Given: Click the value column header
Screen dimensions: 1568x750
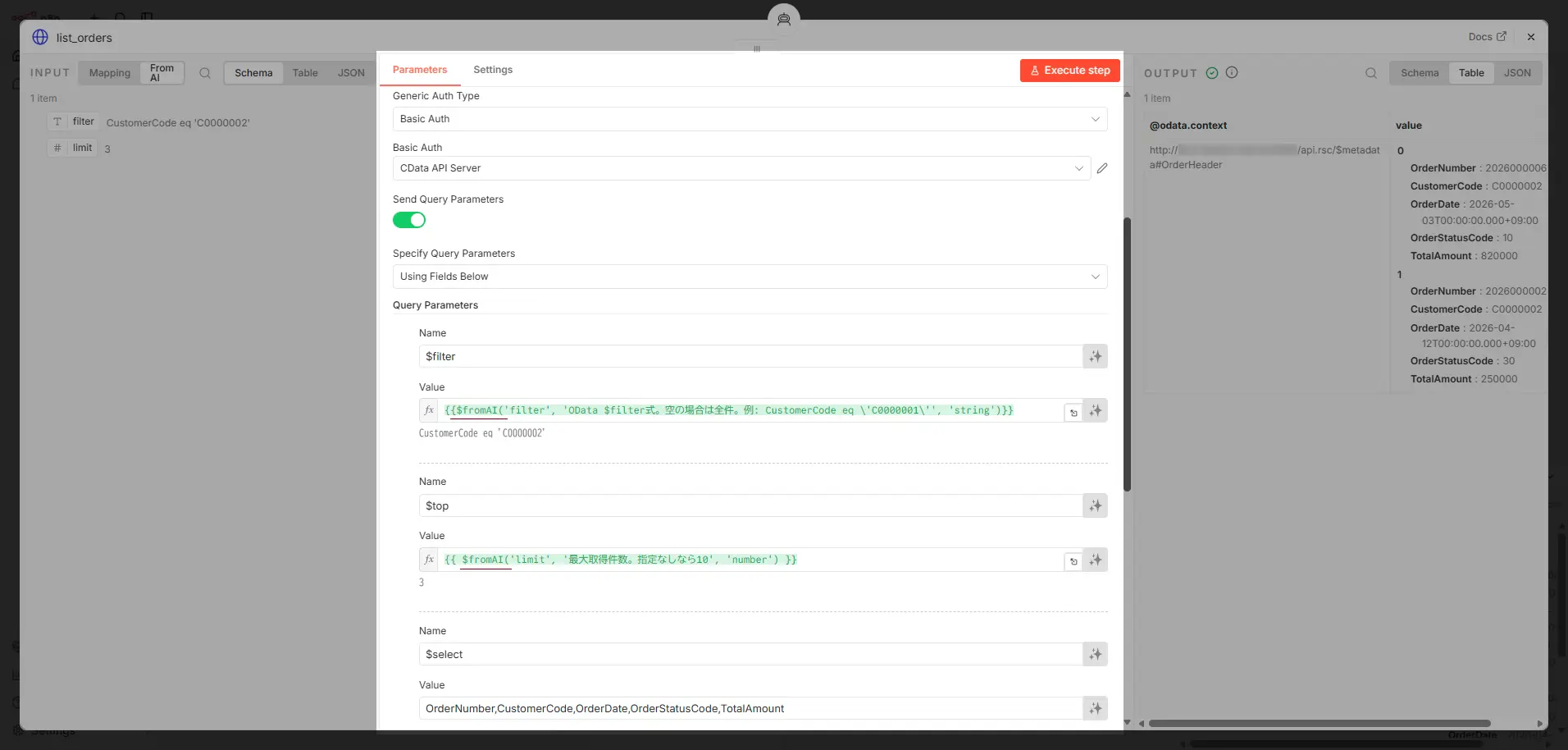Looking at the screenshot, I should tap(1409, 126).
